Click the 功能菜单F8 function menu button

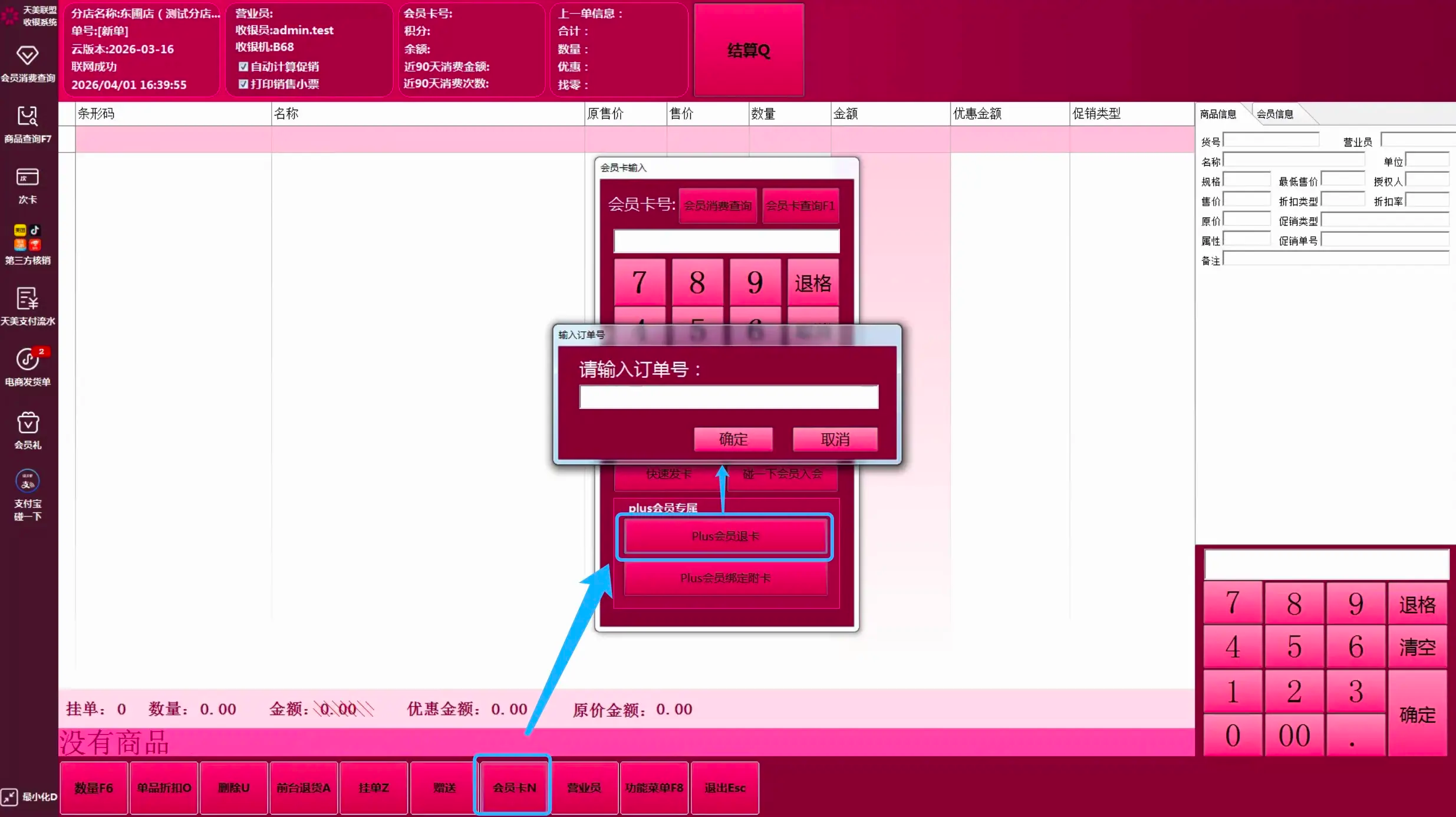point(654,788)
